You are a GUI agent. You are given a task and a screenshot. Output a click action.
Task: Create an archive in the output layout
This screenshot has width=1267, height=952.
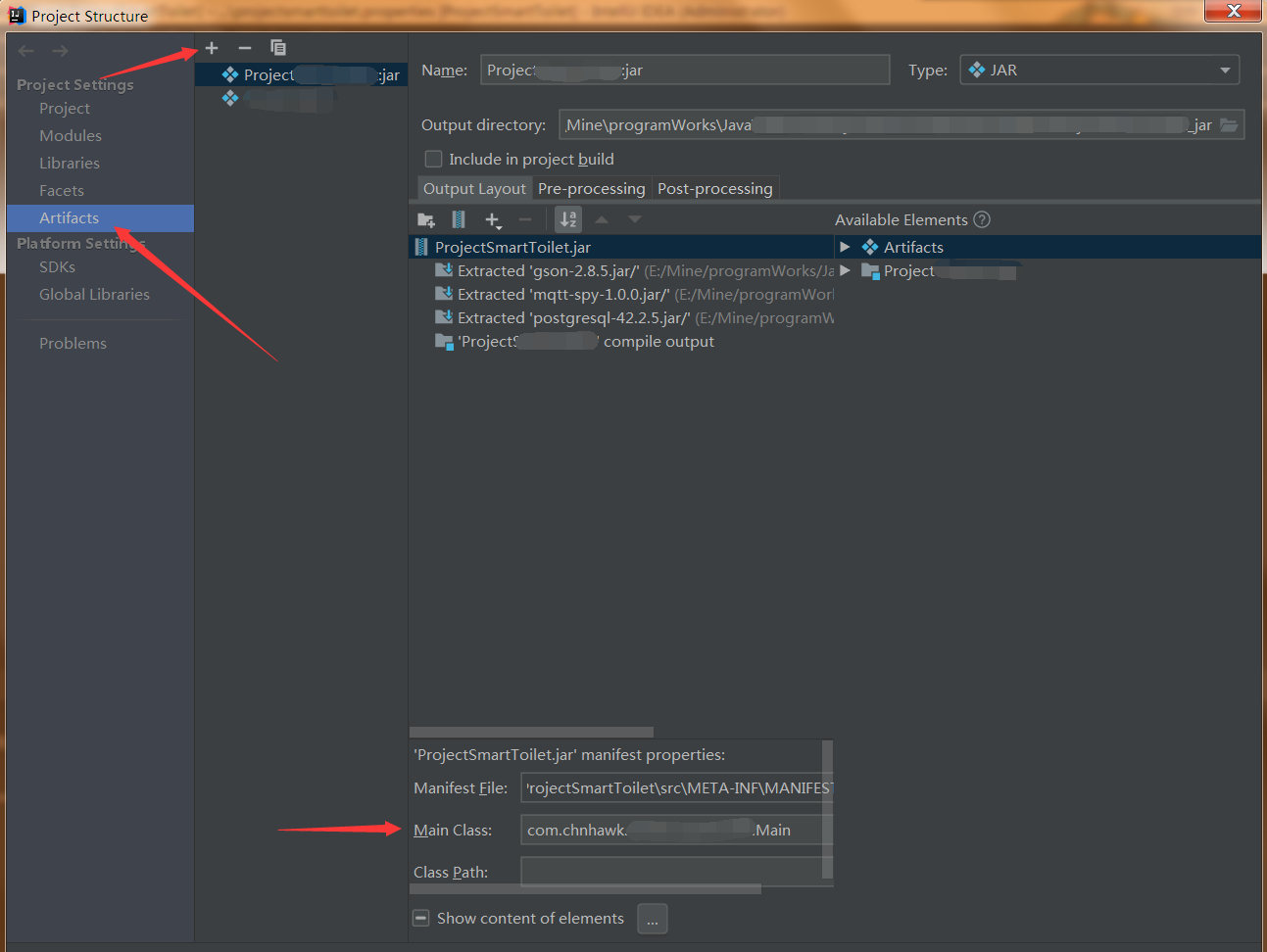coord(459,220)
